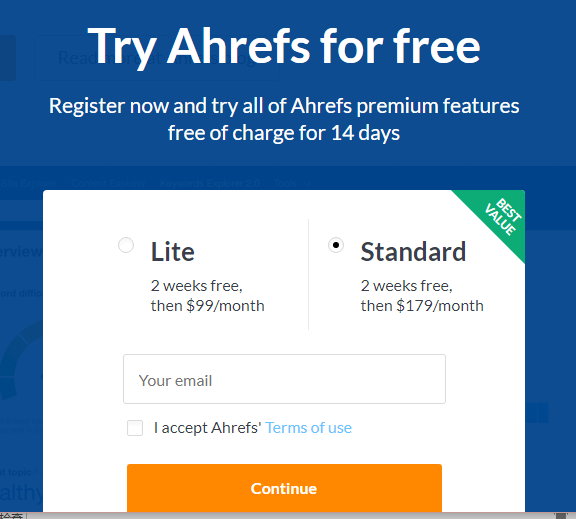Click the chevron next to Tools
The width and height of the screenshot is (576, 519).
[x=307, y=183]
